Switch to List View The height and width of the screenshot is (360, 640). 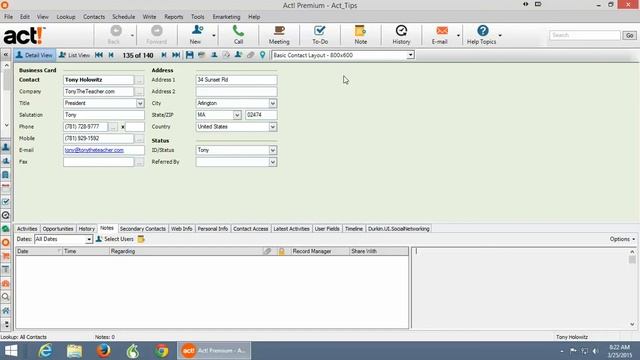click(74, 55)
